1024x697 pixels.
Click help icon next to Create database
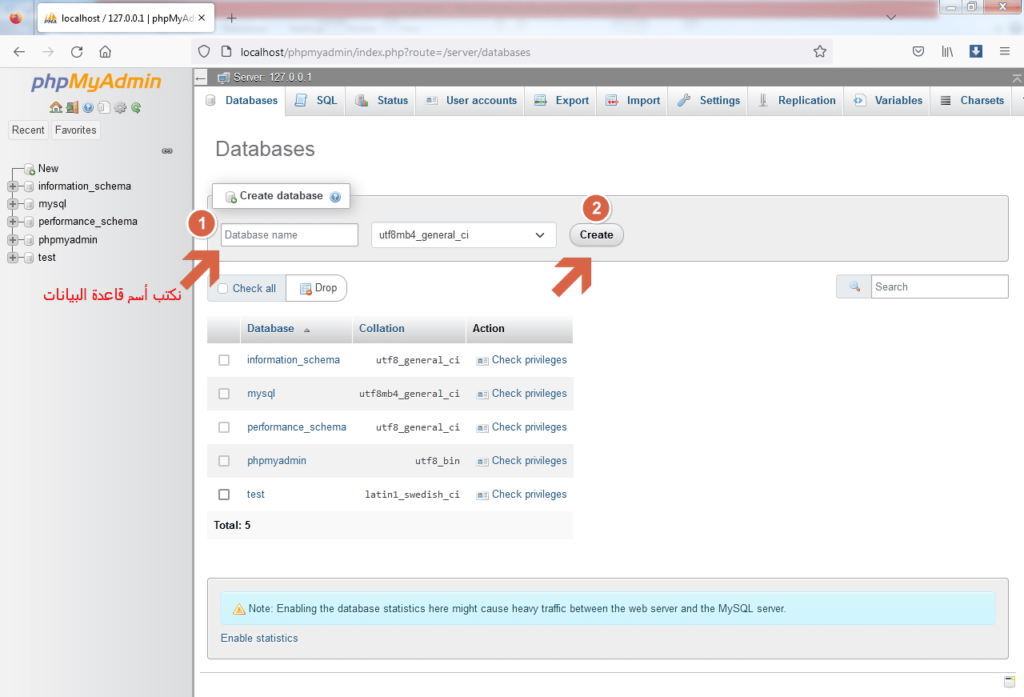tap(335, 197)
